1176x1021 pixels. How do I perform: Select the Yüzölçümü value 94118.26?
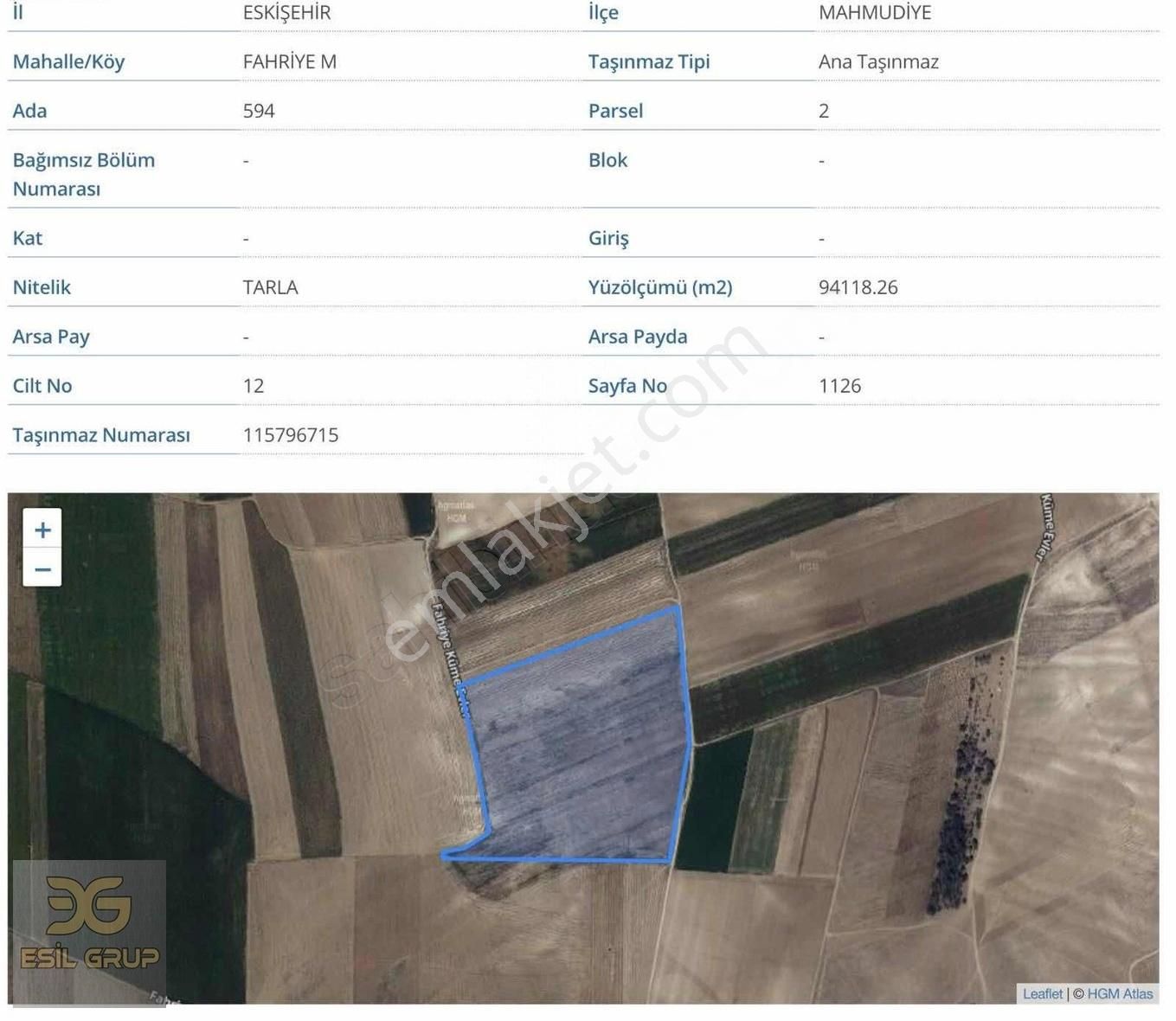click(x=858, y=287)
